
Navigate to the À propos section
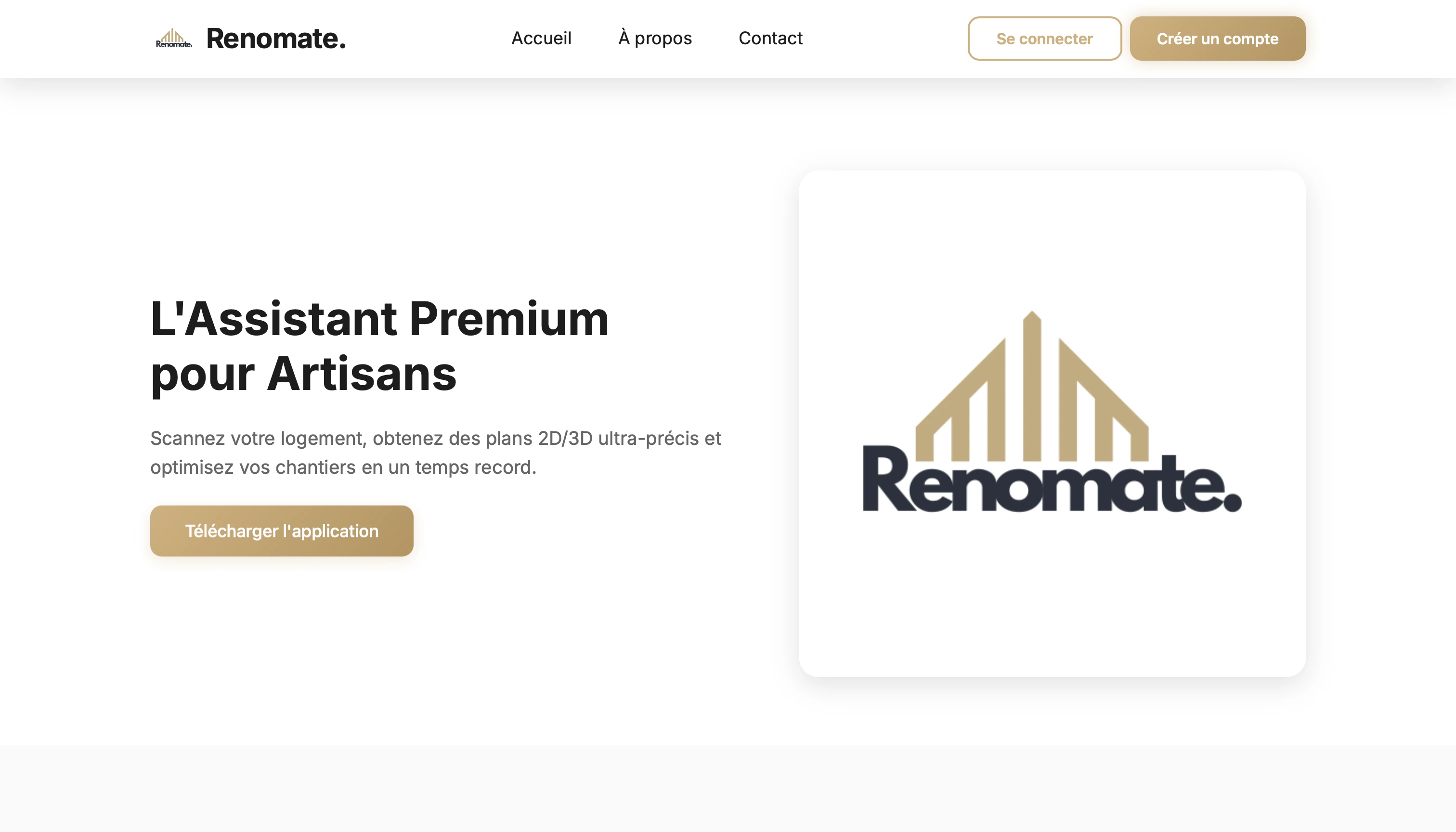pyautogui.click(x=655, y=39)
